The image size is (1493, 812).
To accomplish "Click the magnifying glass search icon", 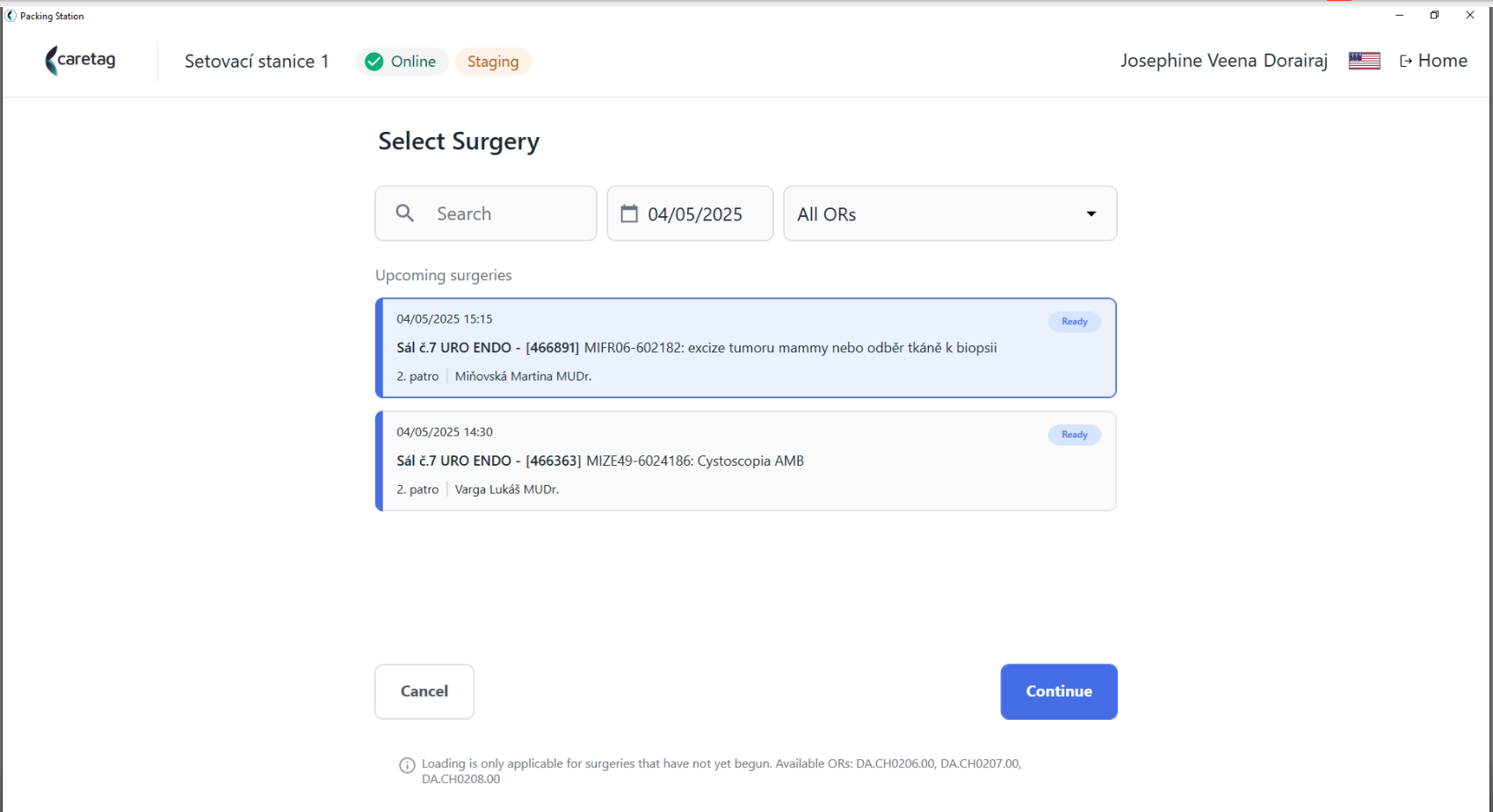I will click(x=404, y=213).
